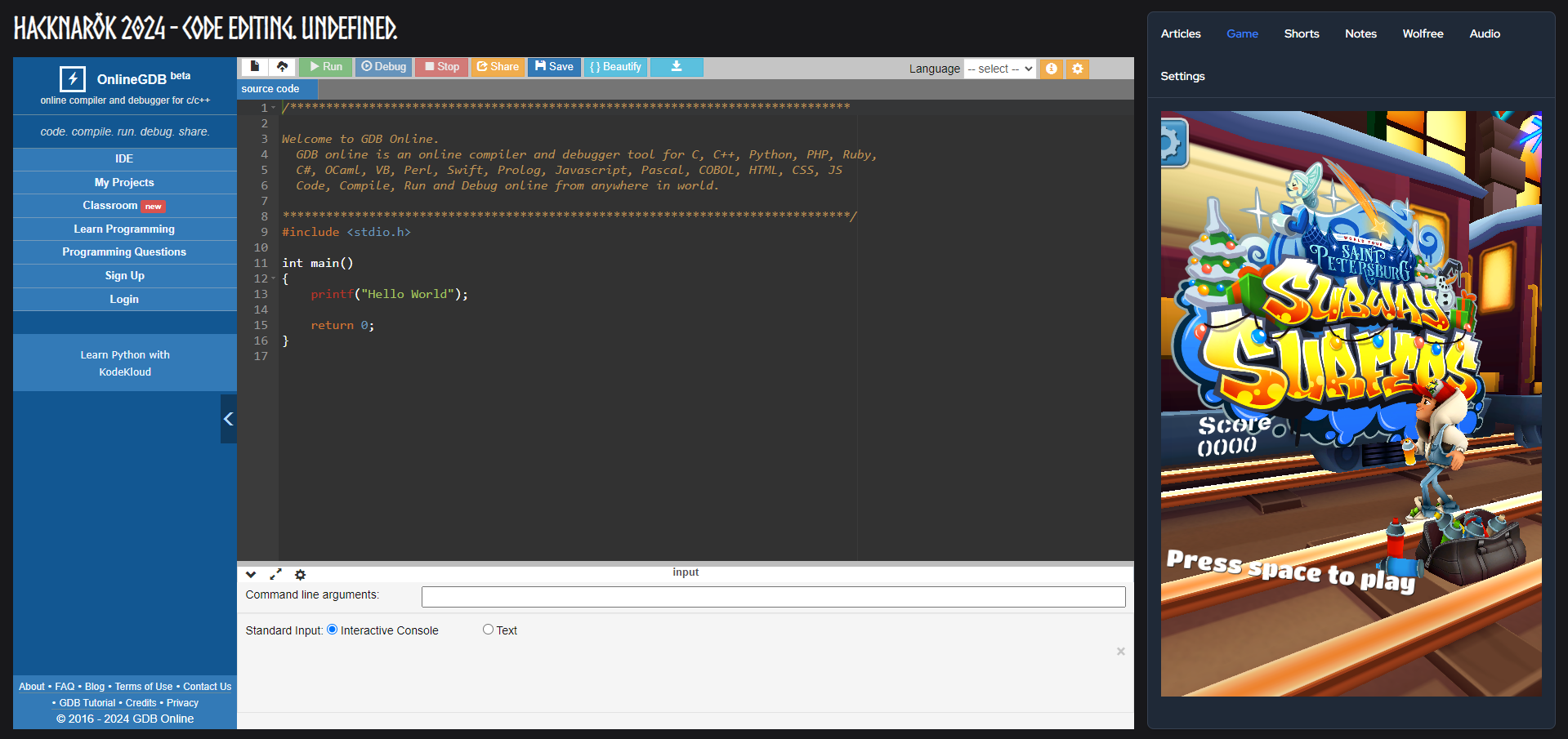Image resolution: width=1568 pixels, height=739 pixels.
Task: Start debugging with the Debug button
Action: tap(383, 67)
